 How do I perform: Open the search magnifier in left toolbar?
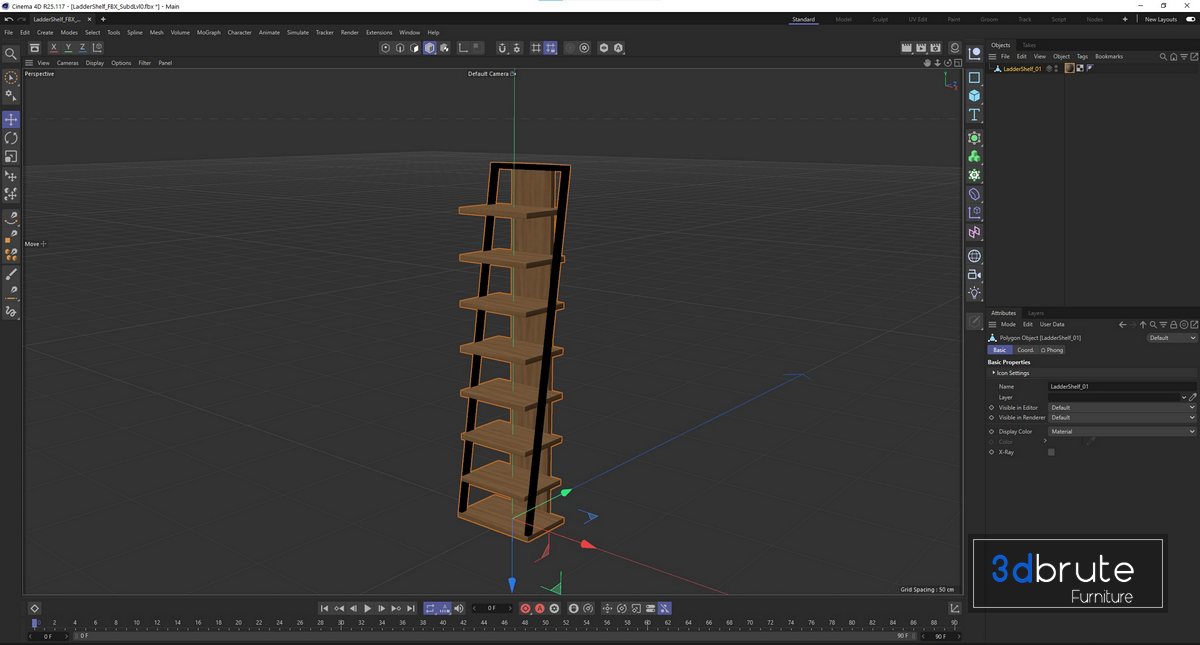(11, 54)
